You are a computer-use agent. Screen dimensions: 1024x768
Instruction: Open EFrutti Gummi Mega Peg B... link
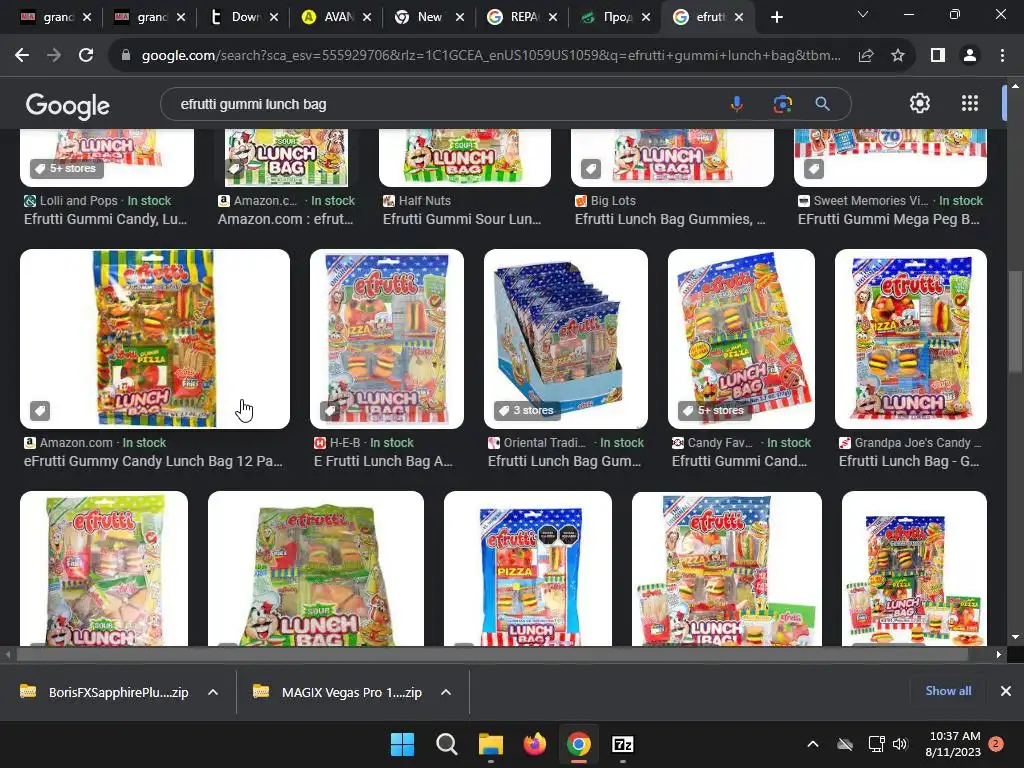click(889, 219)
